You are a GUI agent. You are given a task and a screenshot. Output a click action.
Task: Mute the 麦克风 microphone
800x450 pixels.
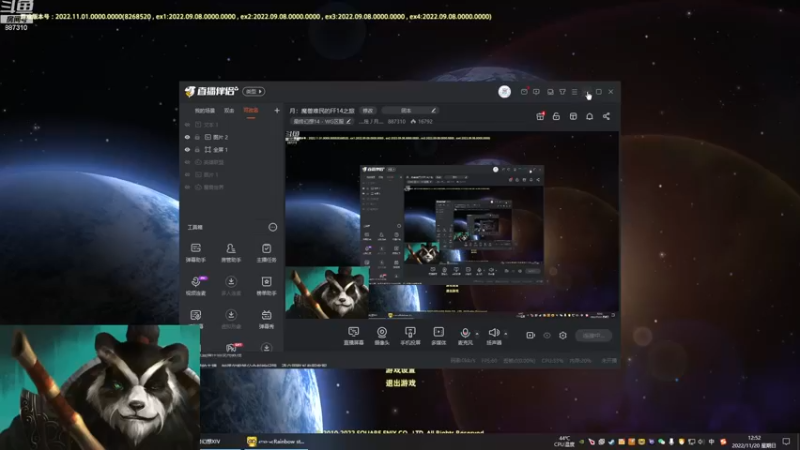(465, 336)
